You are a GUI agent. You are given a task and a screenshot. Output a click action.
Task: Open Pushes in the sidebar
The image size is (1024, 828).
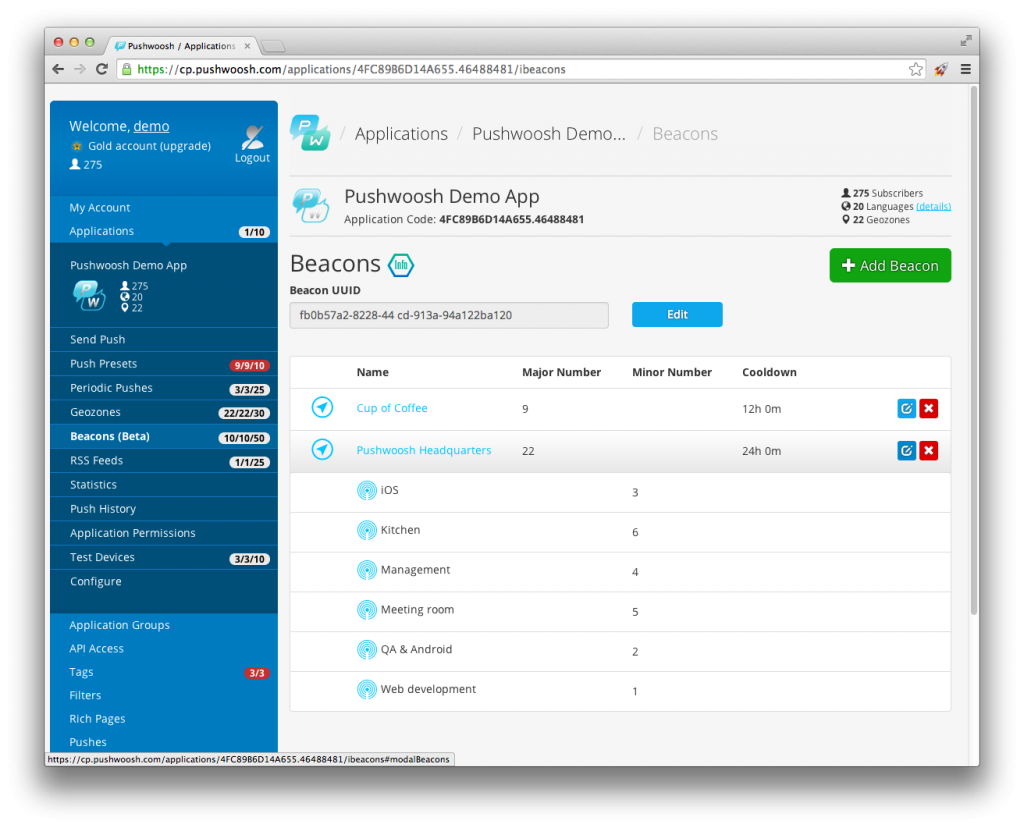point(88,742)
